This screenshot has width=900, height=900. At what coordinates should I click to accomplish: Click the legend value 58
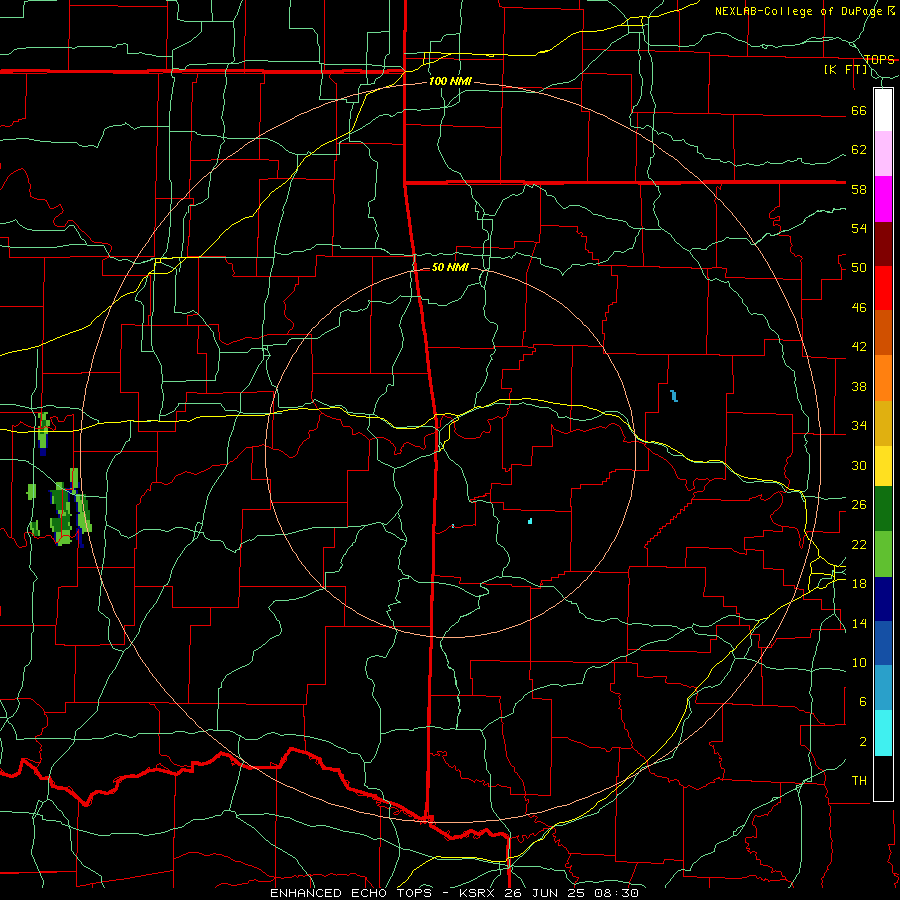point(859,189)
